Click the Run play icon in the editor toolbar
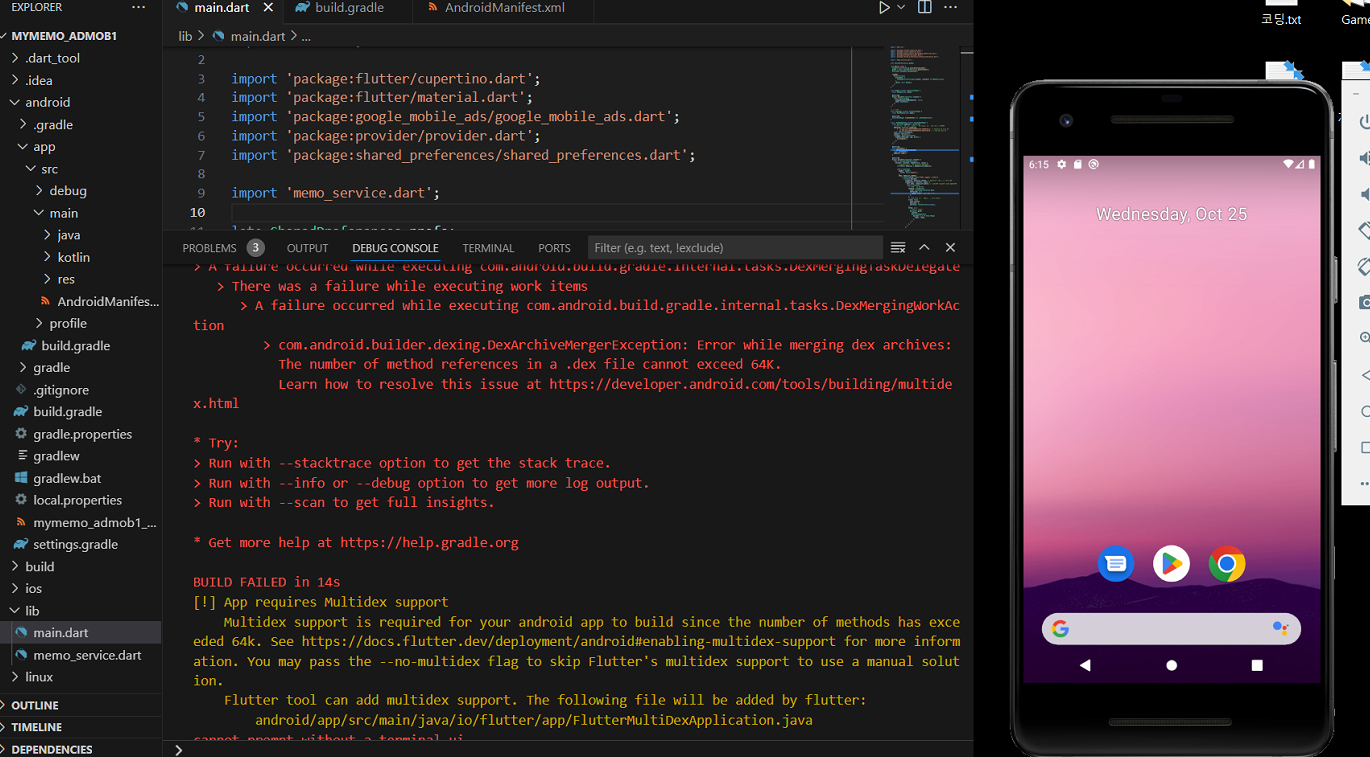Image resolution: width=1370 pixels, height=757 pixels. (884, 8)
